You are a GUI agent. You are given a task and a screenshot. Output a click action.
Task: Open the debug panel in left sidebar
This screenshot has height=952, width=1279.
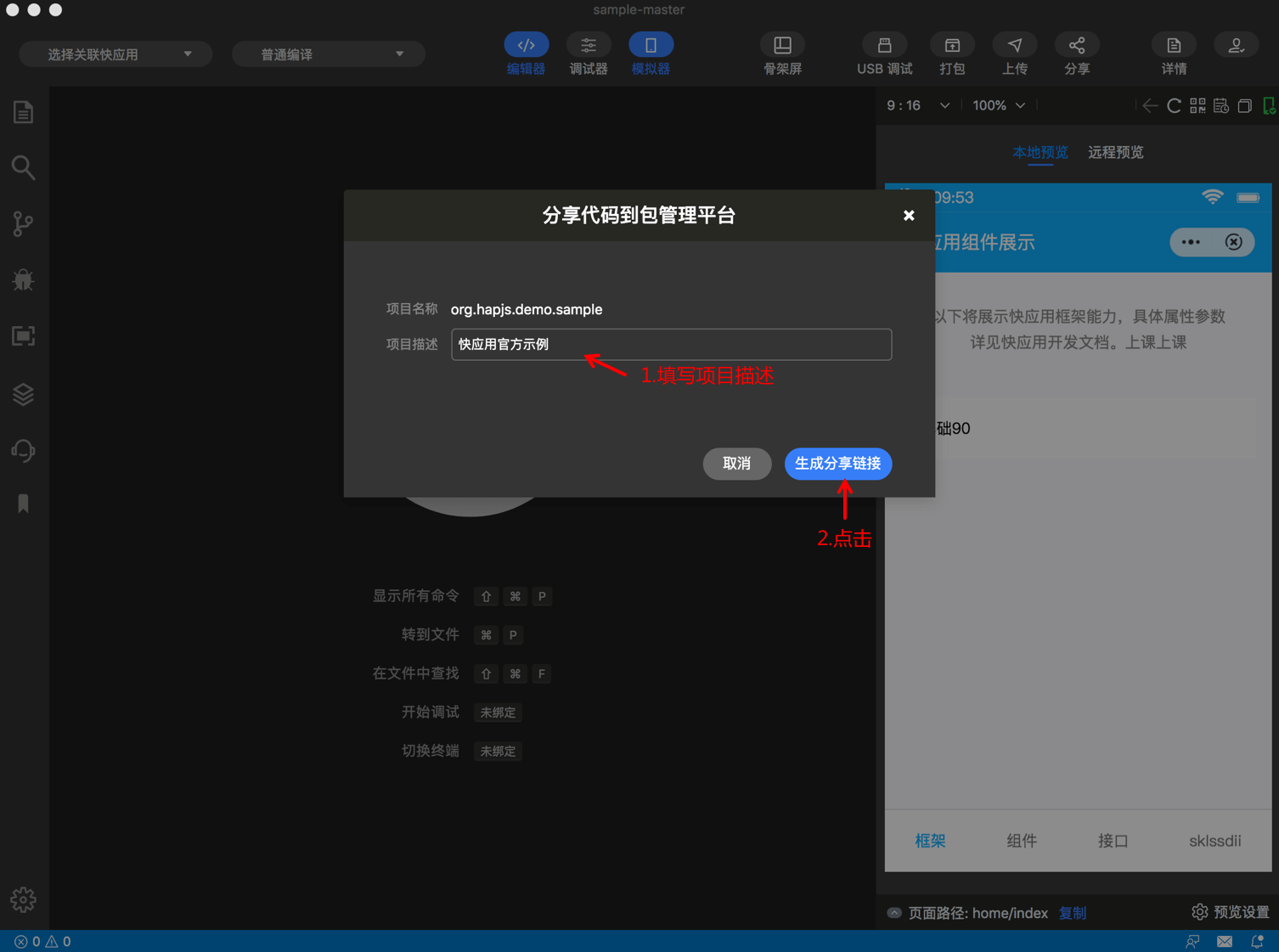[23, 279]
